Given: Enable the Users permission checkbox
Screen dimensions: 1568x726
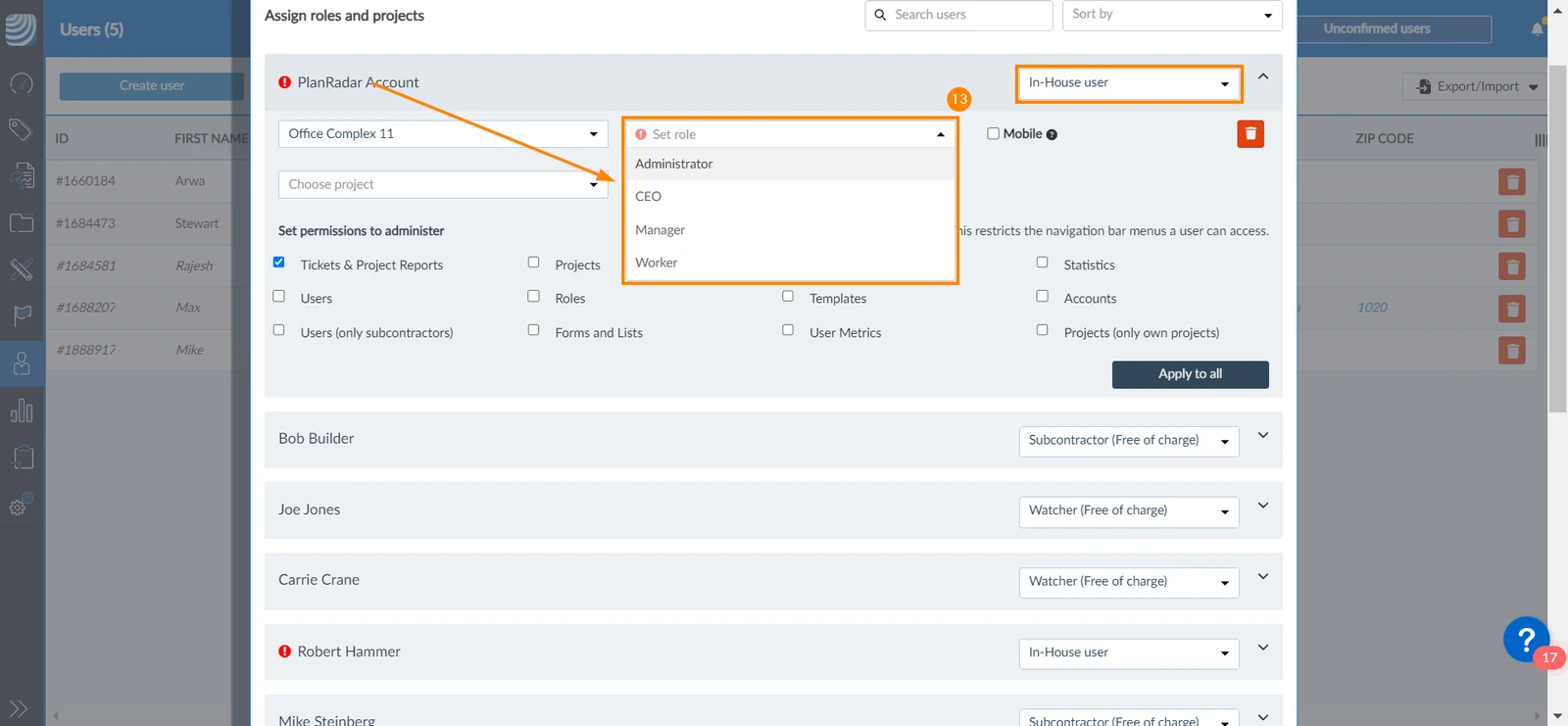Looking at the screenshot, I should (x=279, y=296).
